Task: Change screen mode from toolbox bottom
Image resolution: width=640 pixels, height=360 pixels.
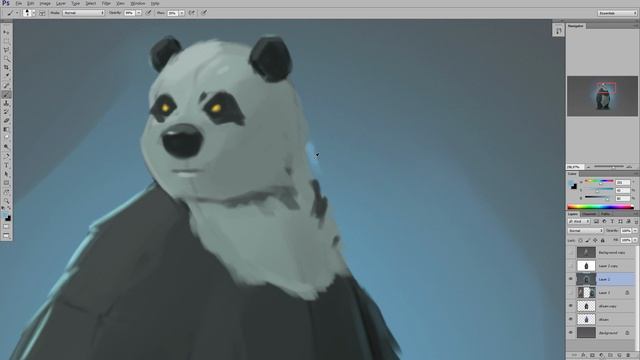Action: pyautogui.click(x=6, y=236)
